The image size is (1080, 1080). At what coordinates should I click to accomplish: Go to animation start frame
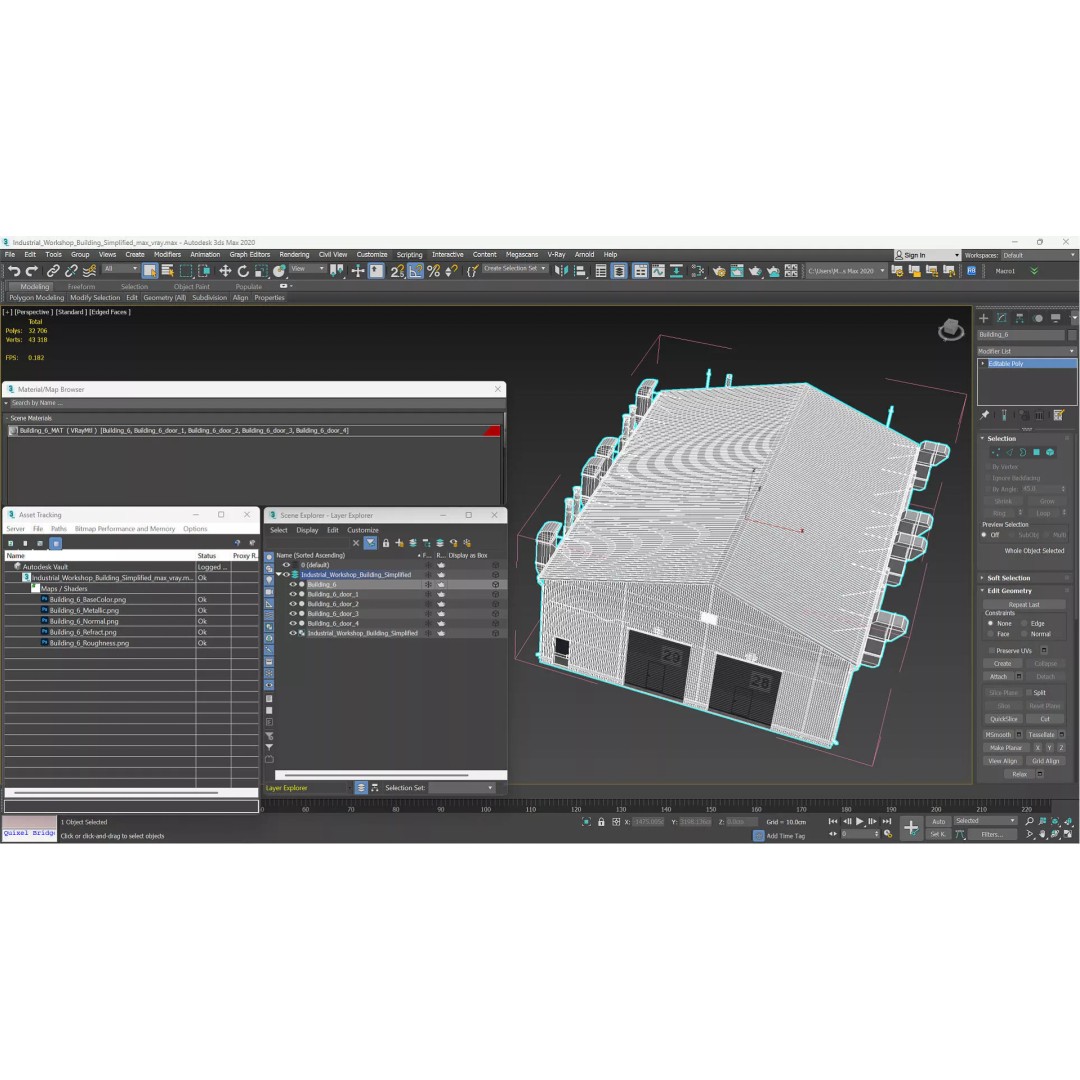point(833,821)
